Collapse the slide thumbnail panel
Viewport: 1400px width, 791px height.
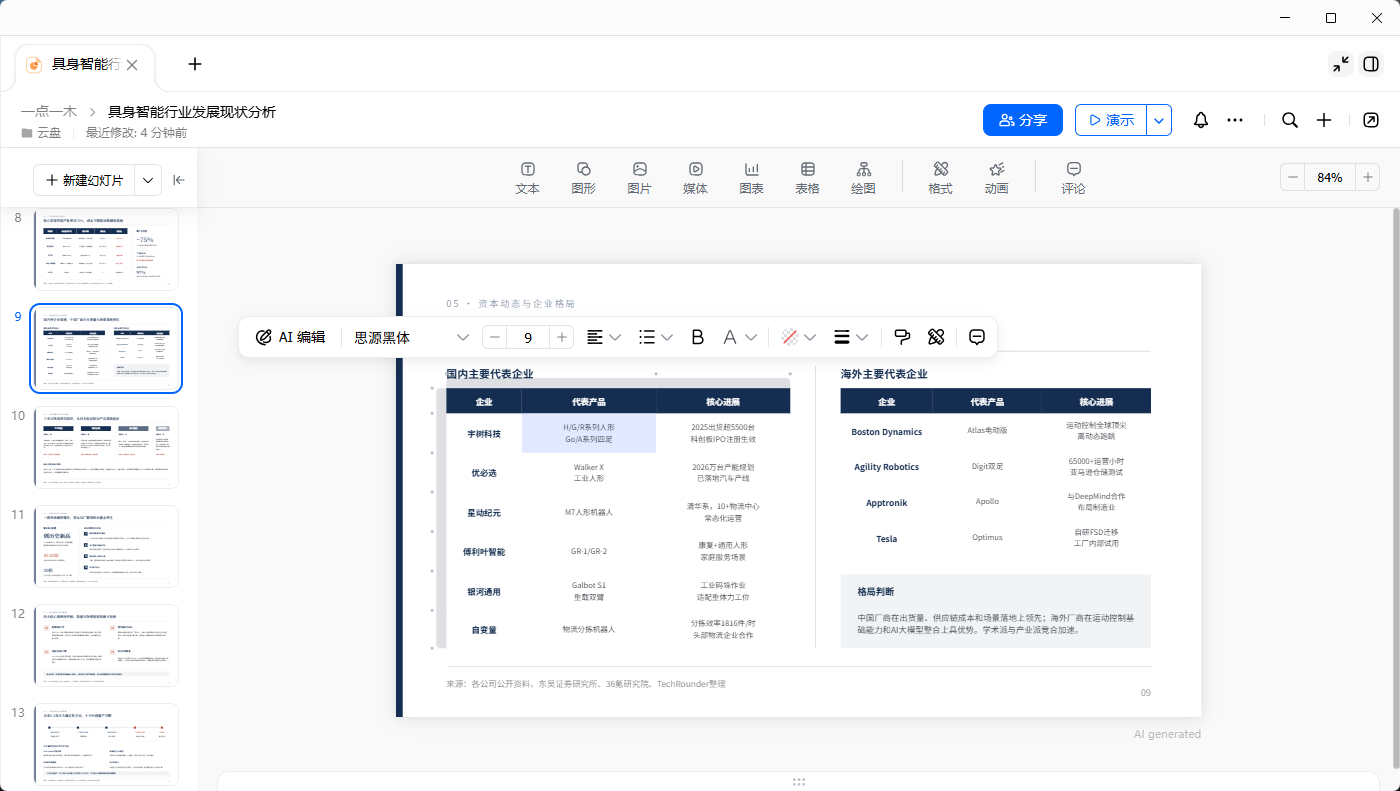(179, 180)
